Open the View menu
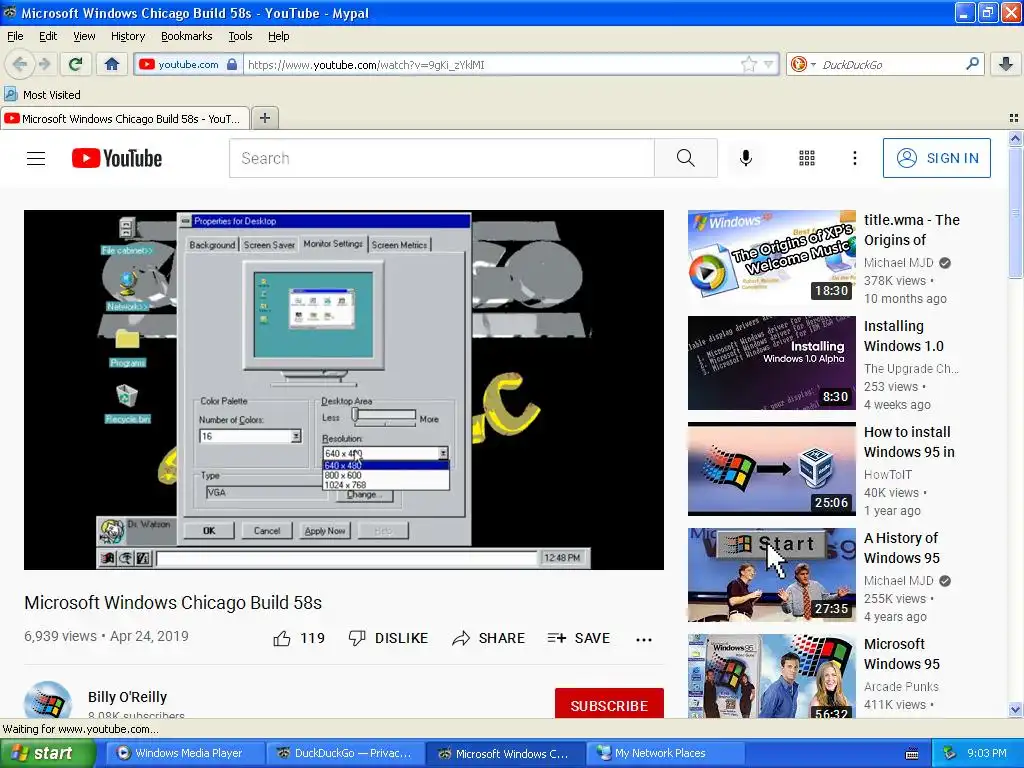This screenshot has width=1024, height=768. (84, 36)
